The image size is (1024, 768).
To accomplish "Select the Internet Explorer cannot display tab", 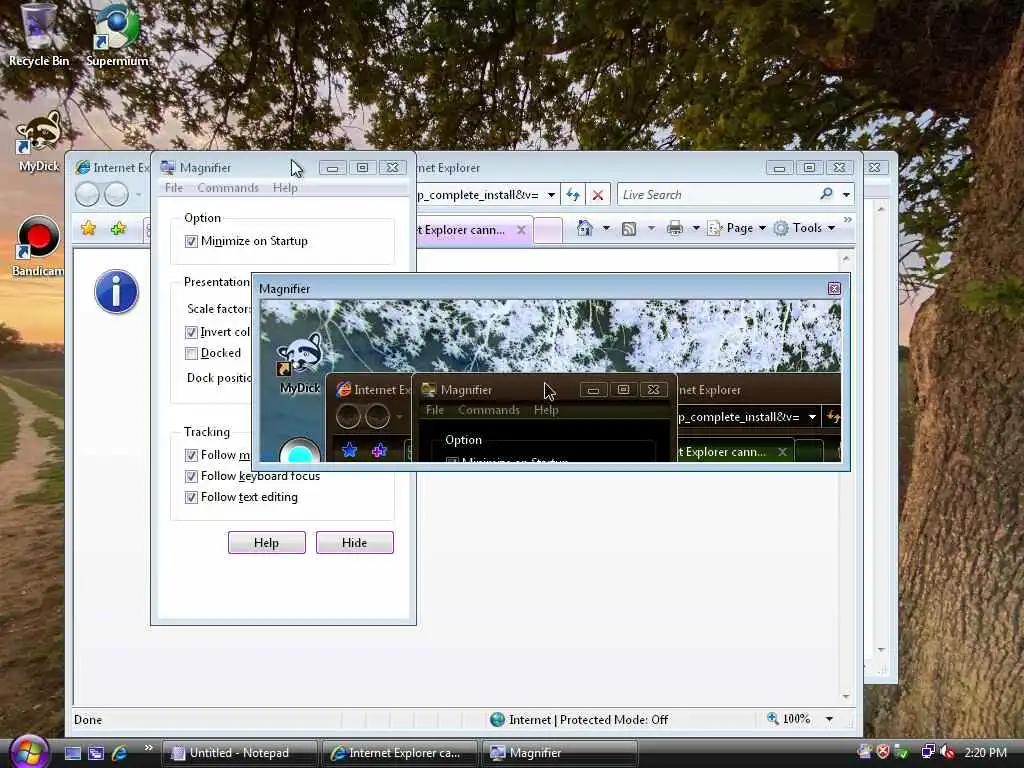I will click(x=464, y=230).
